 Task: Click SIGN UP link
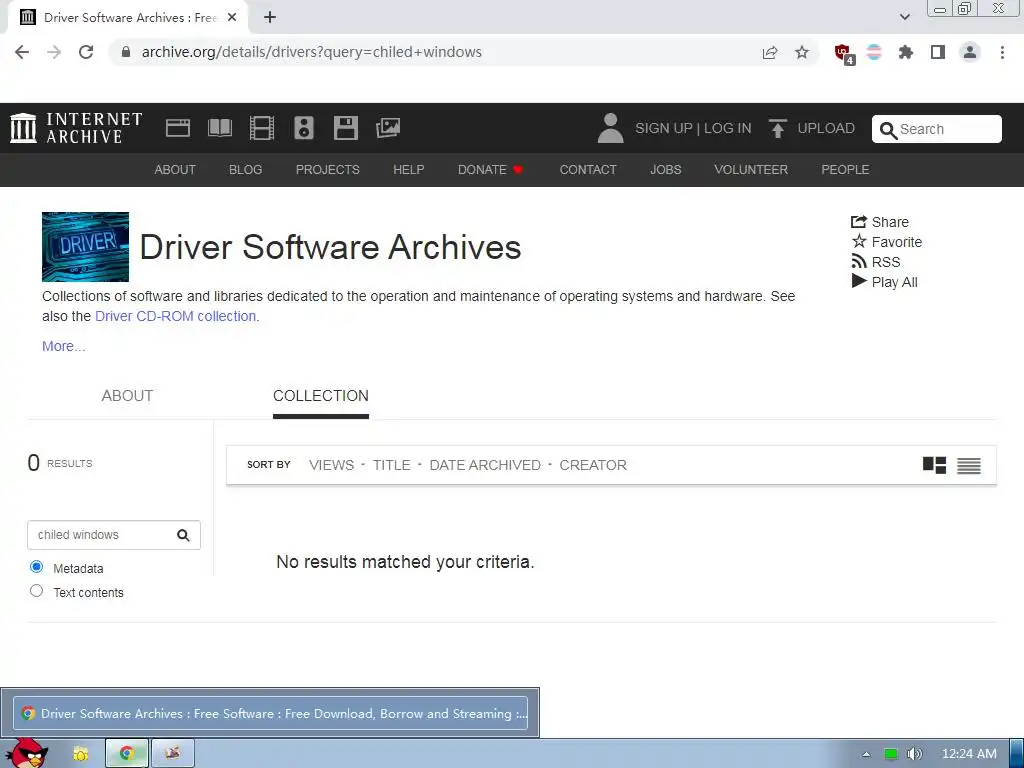(664, 128)
